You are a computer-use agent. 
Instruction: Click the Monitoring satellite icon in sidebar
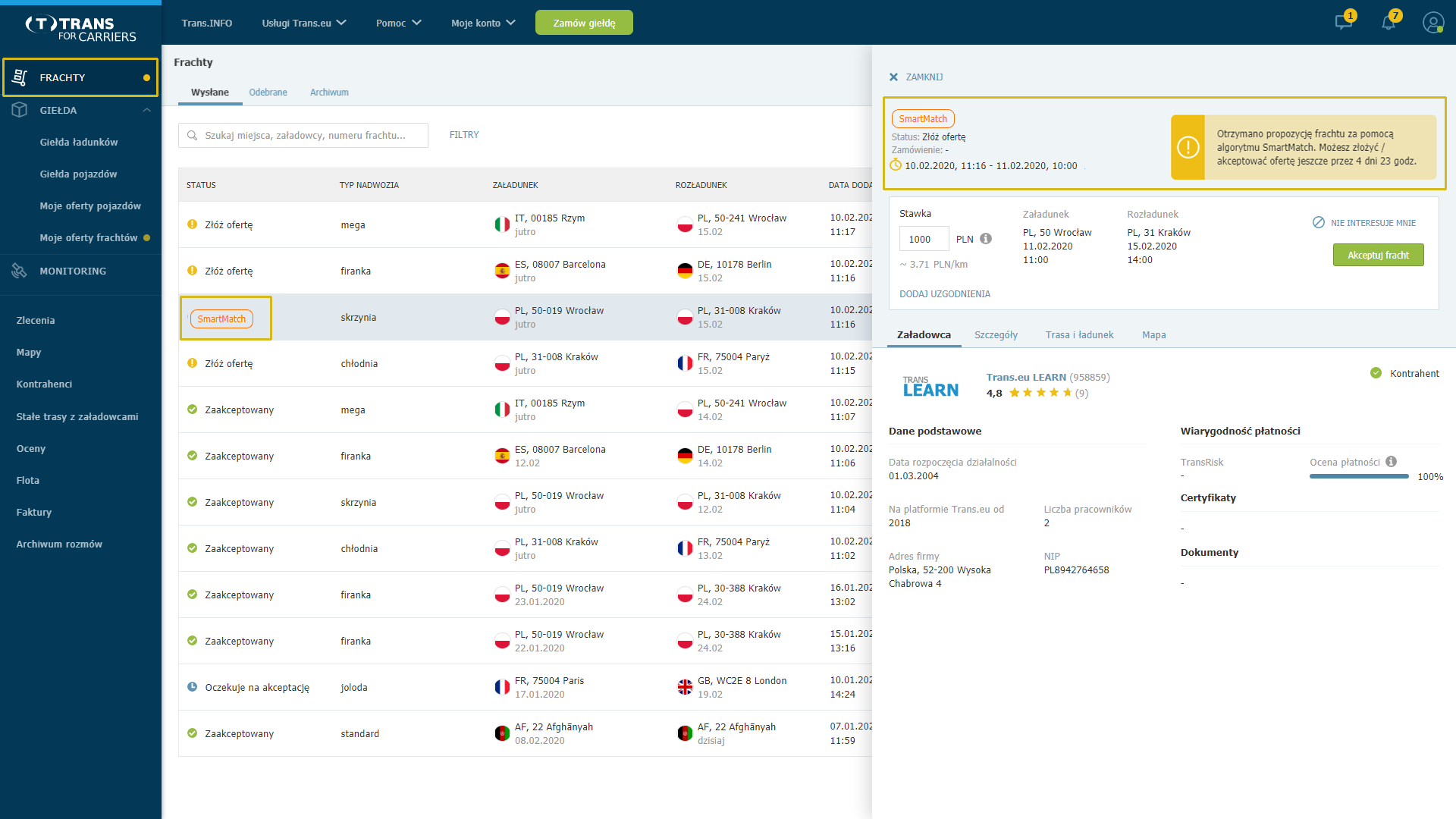pyautogui.click(x=20, y=271)
